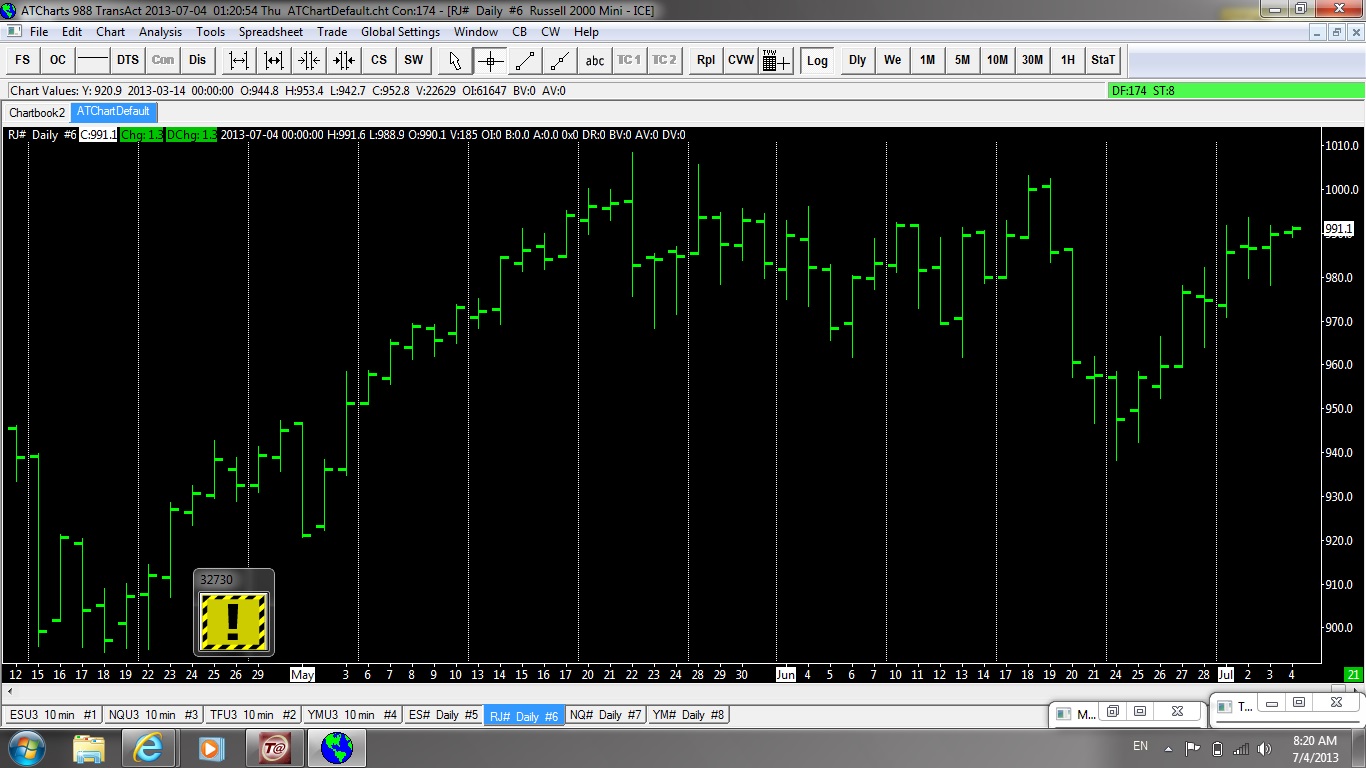Click the Rpl toolbar button

[706, 60]
